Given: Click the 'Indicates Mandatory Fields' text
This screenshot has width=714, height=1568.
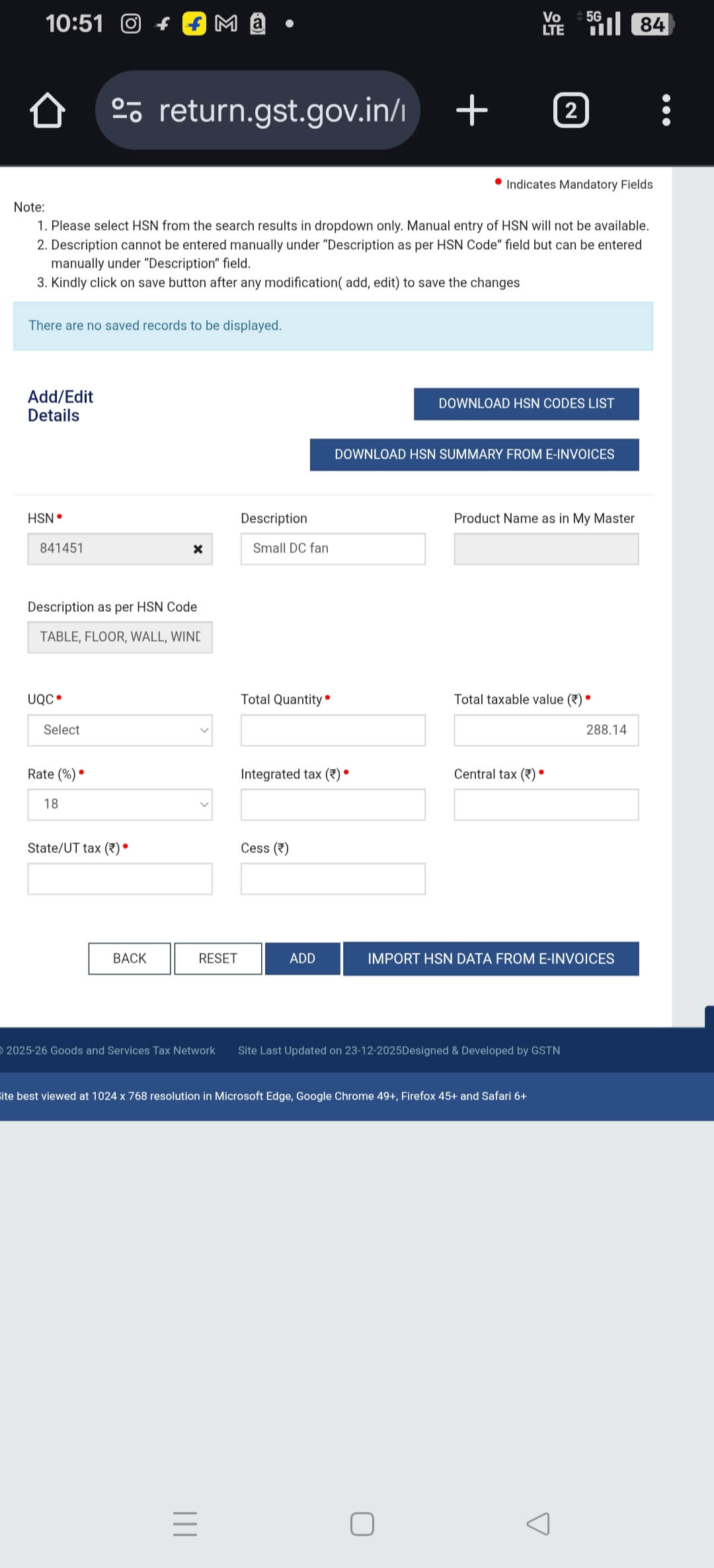Looking at the screenshot, I should (579, 184).
